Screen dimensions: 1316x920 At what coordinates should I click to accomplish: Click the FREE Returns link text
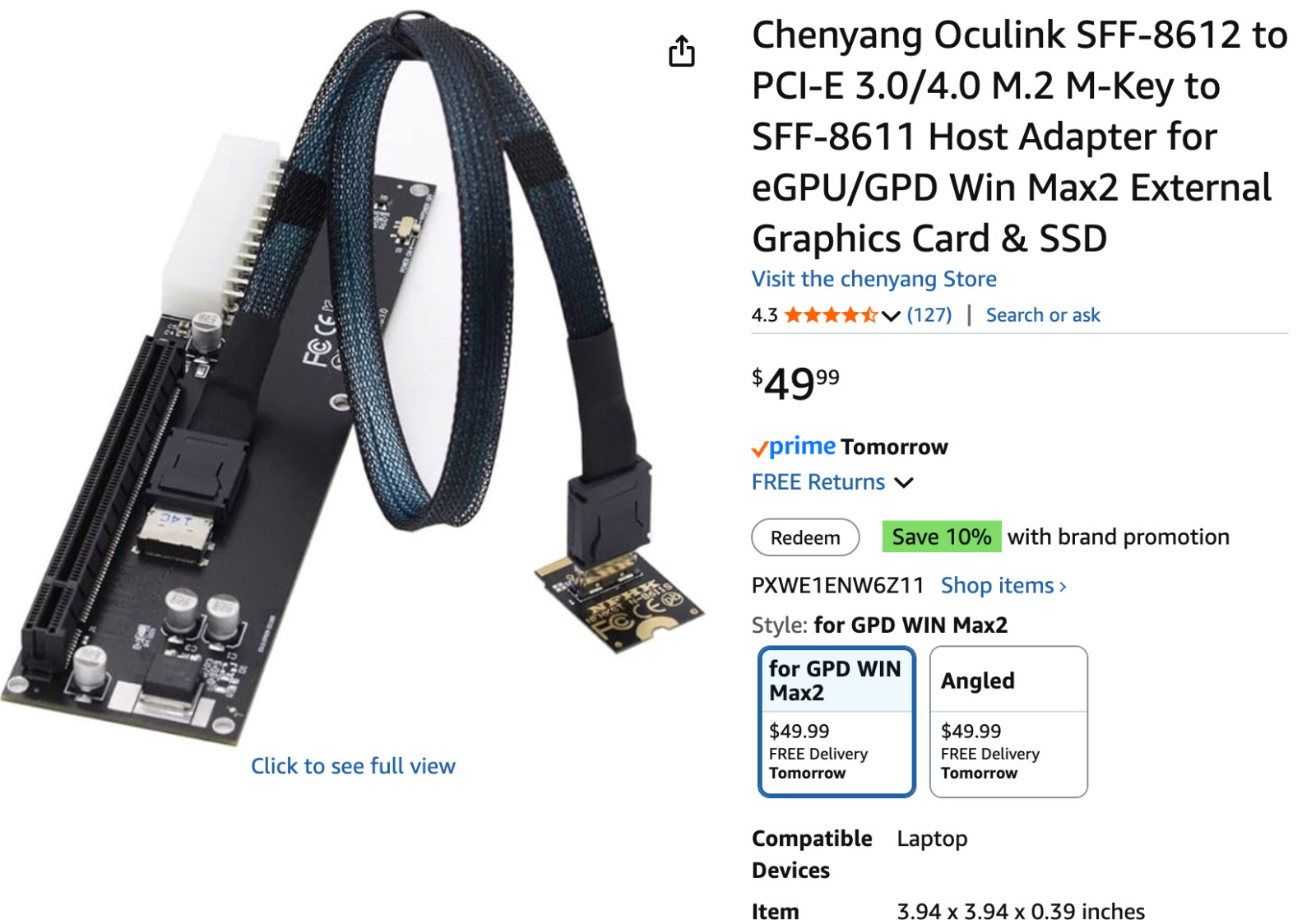[818, 482]
